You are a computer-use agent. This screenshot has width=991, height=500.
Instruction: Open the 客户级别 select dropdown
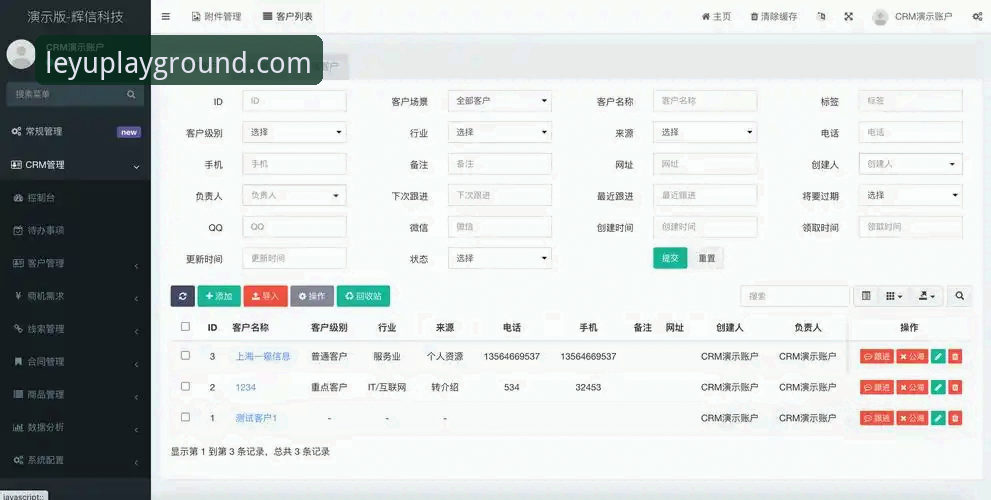pyautogui.click(x=294, y=133)
